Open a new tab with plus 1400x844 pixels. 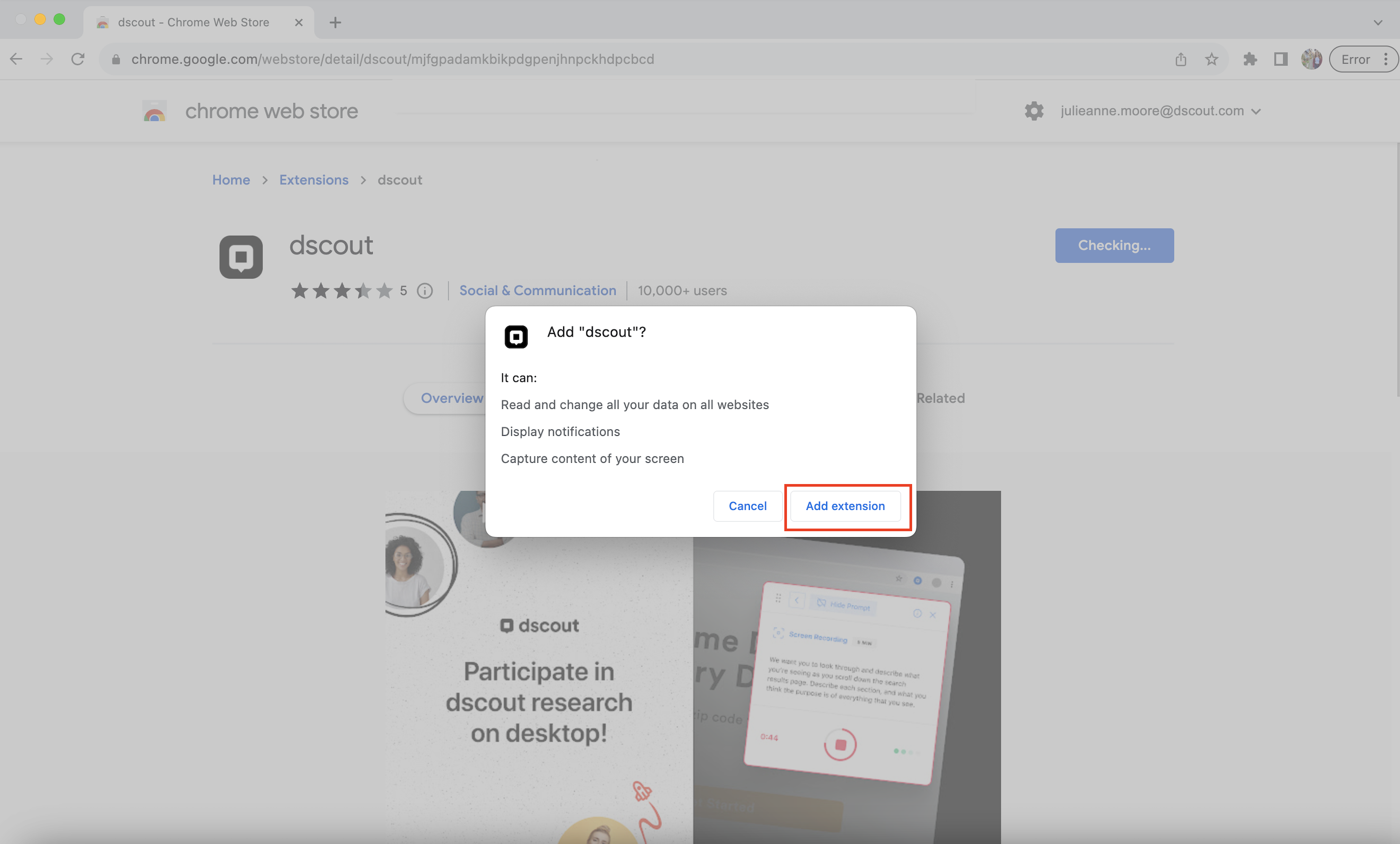[335, 22]
